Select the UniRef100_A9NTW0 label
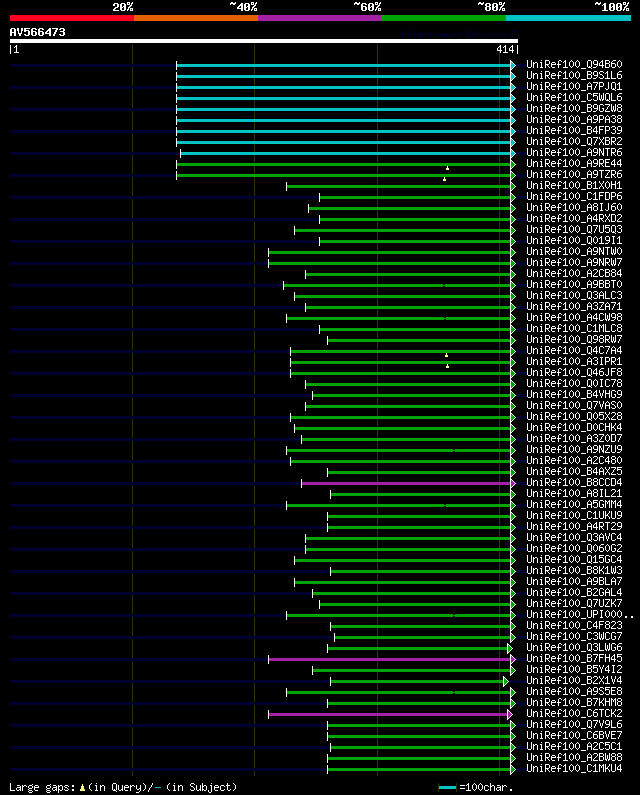Screen dimensions: 640x795 point(574,251)
